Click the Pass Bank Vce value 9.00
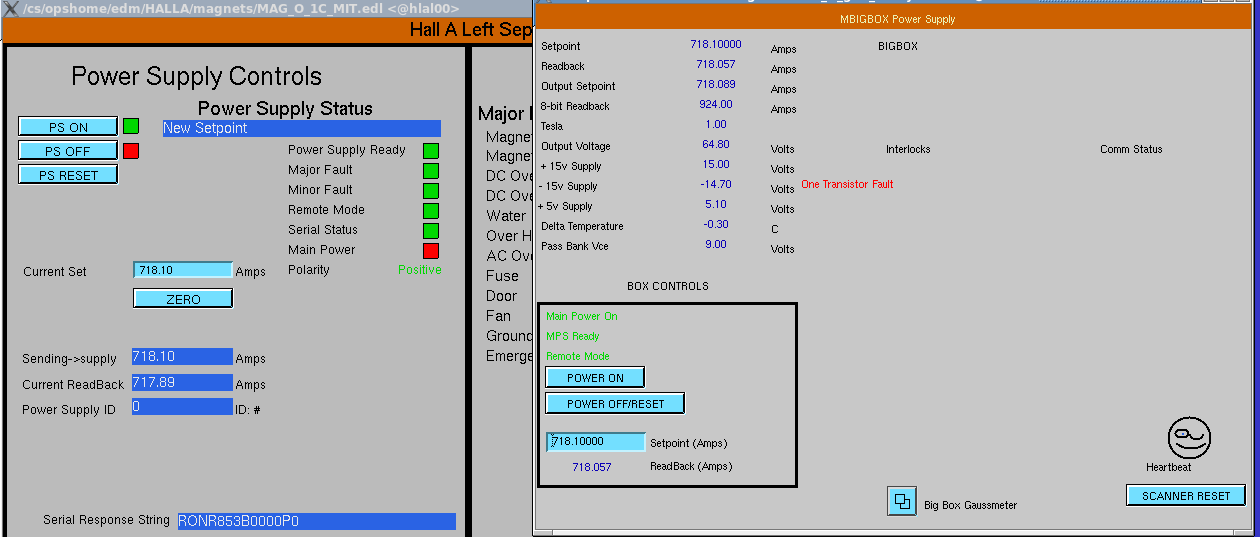The image size is (1260, 537). pyautogui.click(x=716, y=244)
